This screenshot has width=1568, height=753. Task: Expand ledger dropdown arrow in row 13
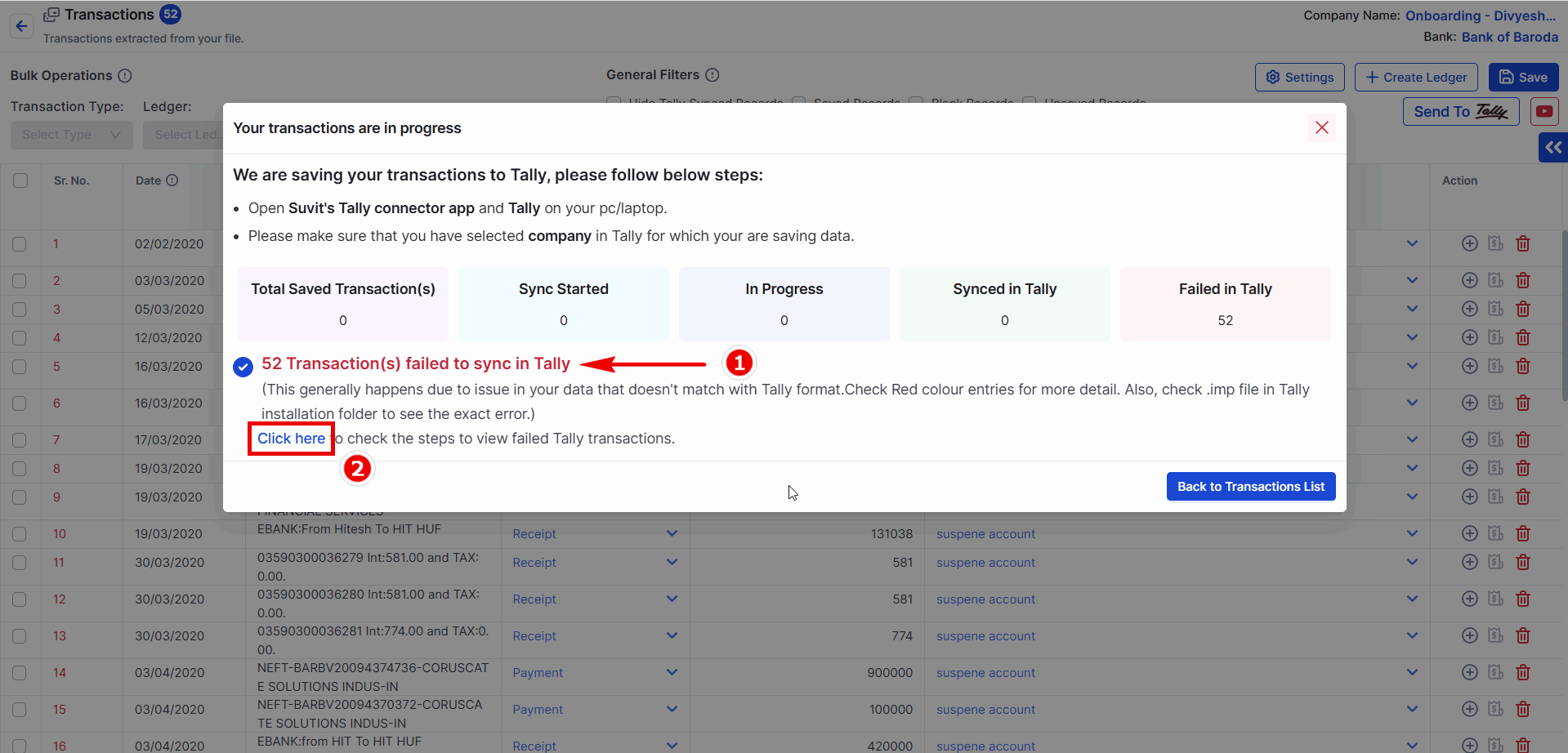click(x=1412, y=635)
